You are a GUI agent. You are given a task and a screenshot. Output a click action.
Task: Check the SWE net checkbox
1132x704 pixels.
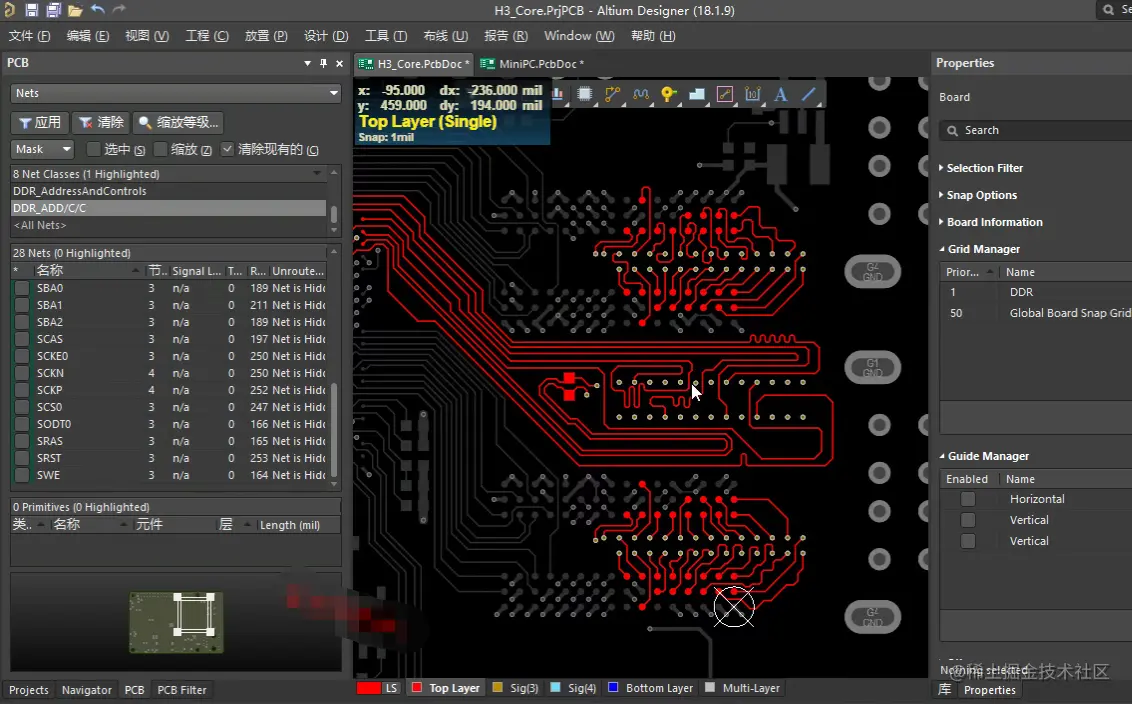[x=22, y=475]
